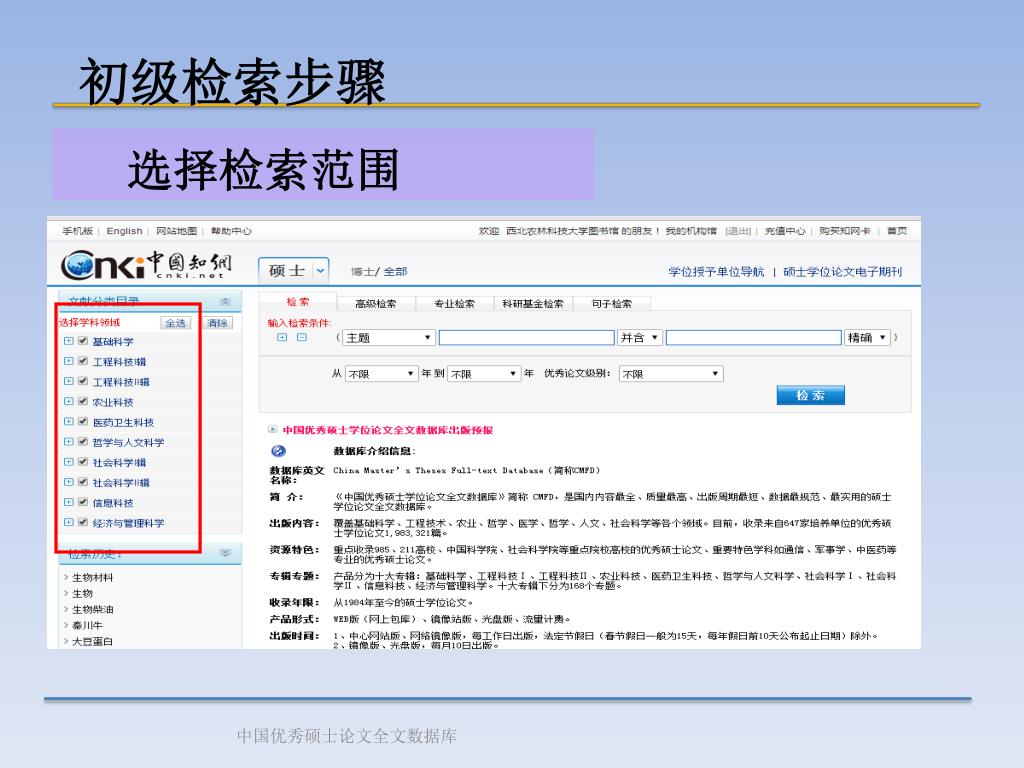The image size is (1024, 768).
Task: Toggle the 经济与管理科学 checkbox
Action: point(83,522)
